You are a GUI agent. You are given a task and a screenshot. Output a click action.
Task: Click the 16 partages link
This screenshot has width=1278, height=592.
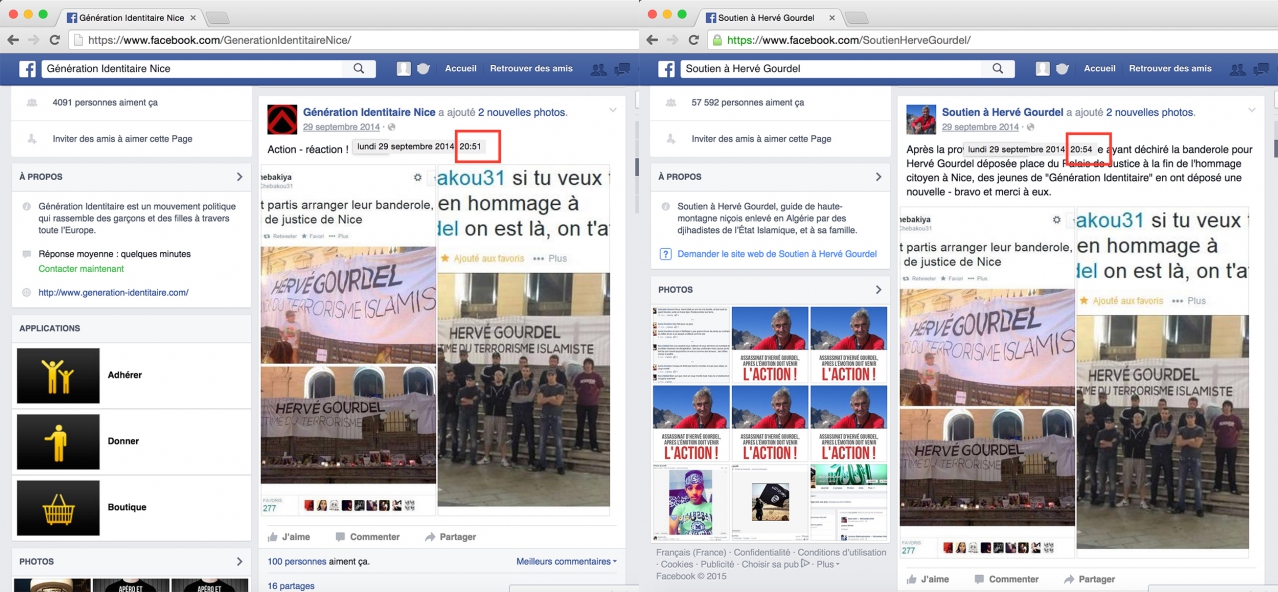(291, 586)
